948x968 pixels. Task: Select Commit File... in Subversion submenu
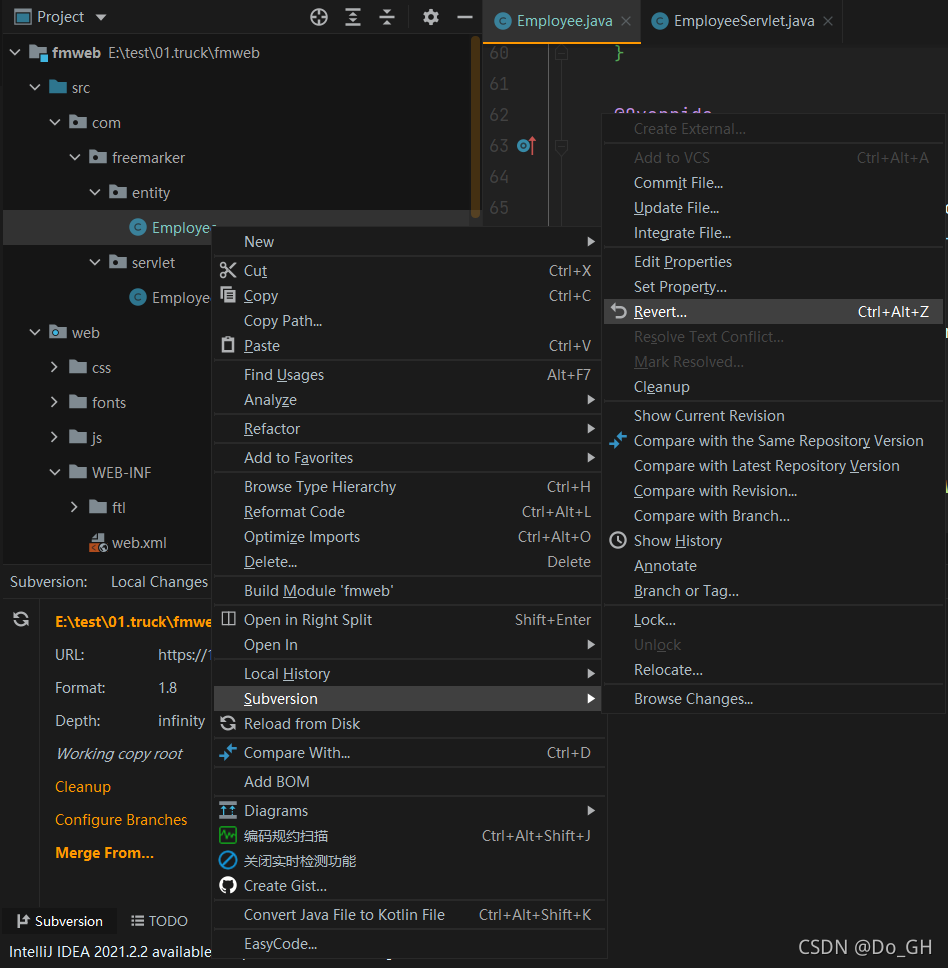pos(773,183)
